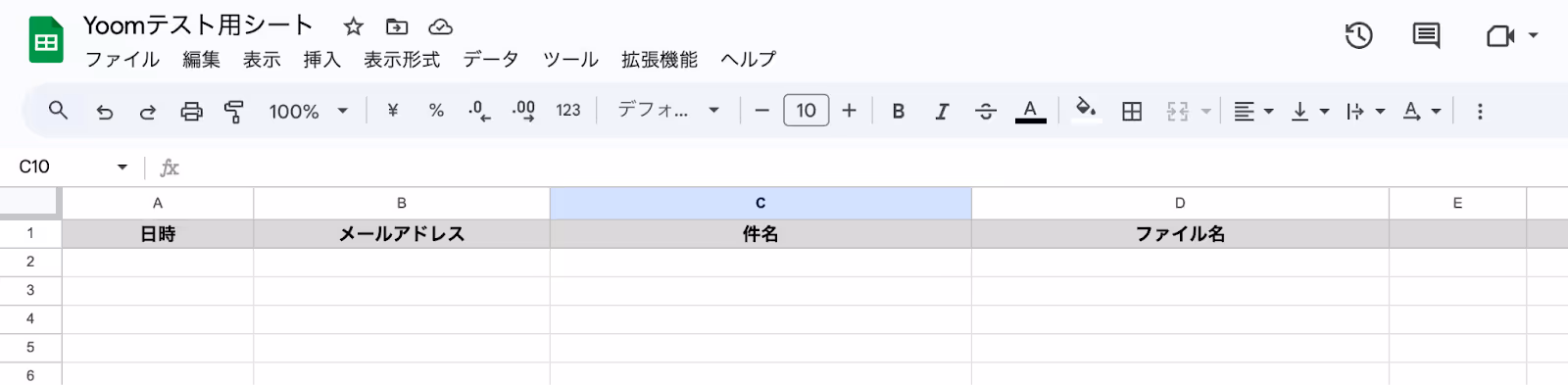Toggle italic formatting

point(942,111)
